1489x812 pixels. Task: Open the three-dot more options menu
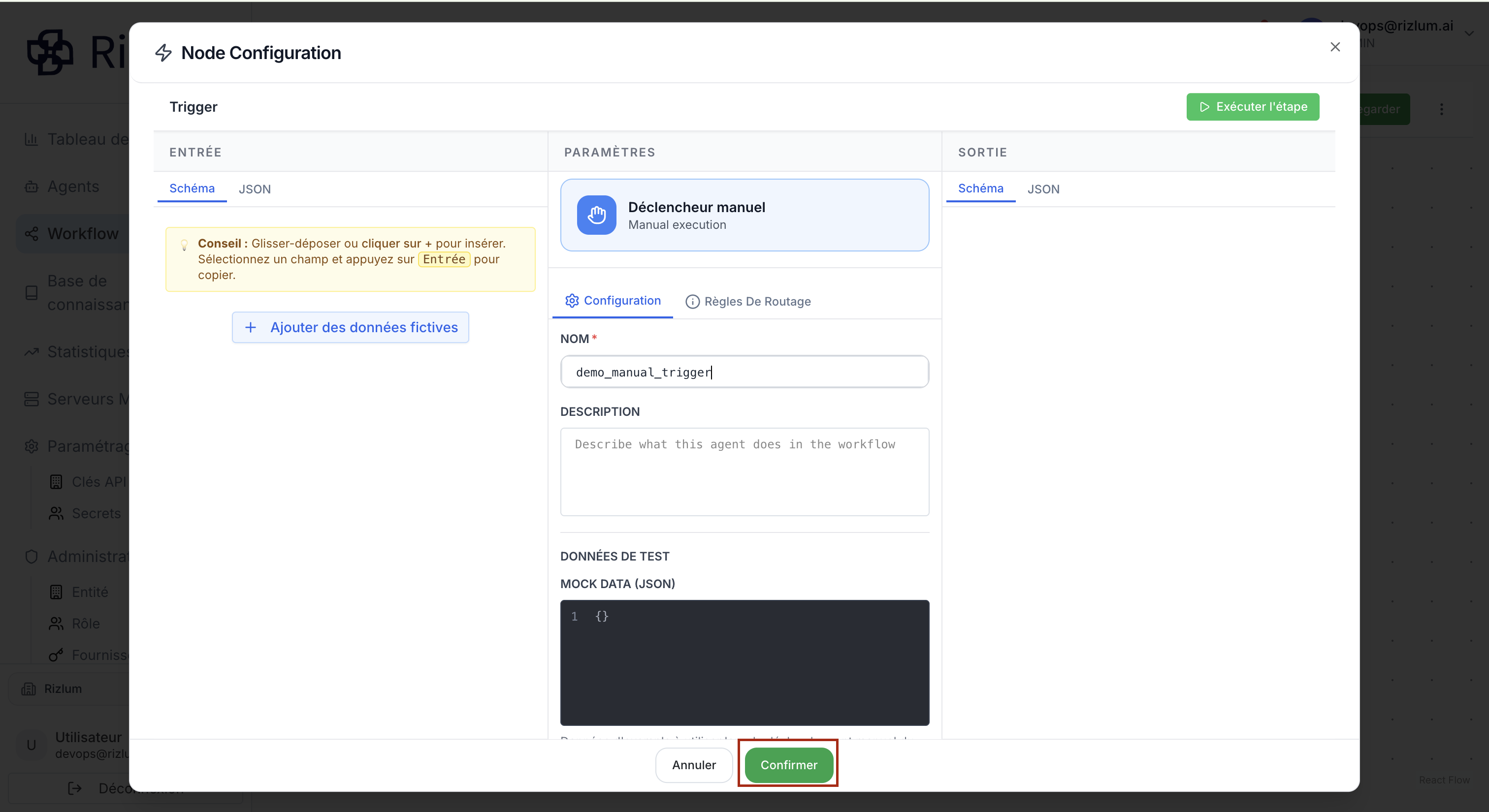[x=1441, y=109]
